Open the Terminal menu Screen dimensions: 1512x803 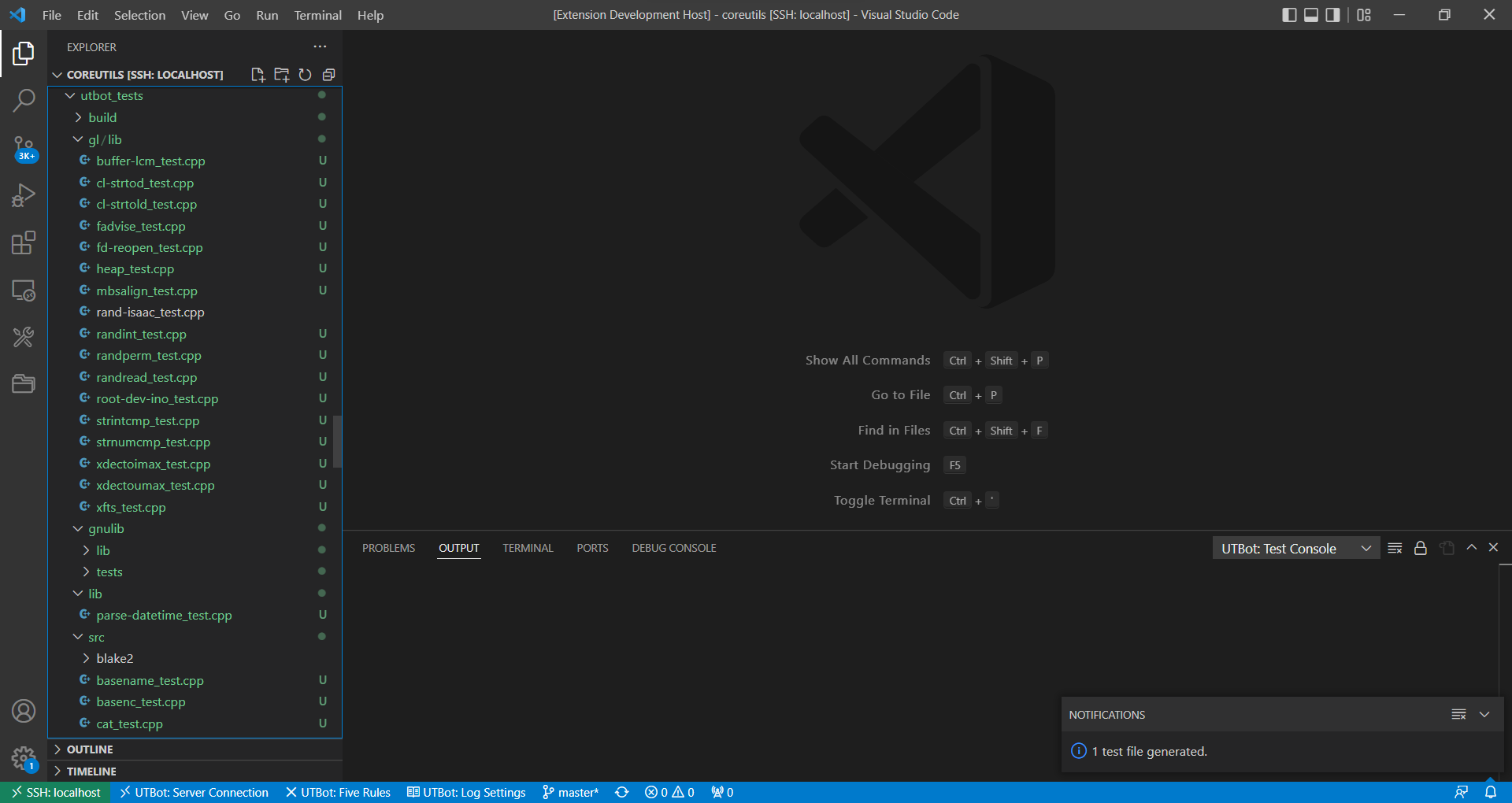pyautogui.click(x=317, y=15)
